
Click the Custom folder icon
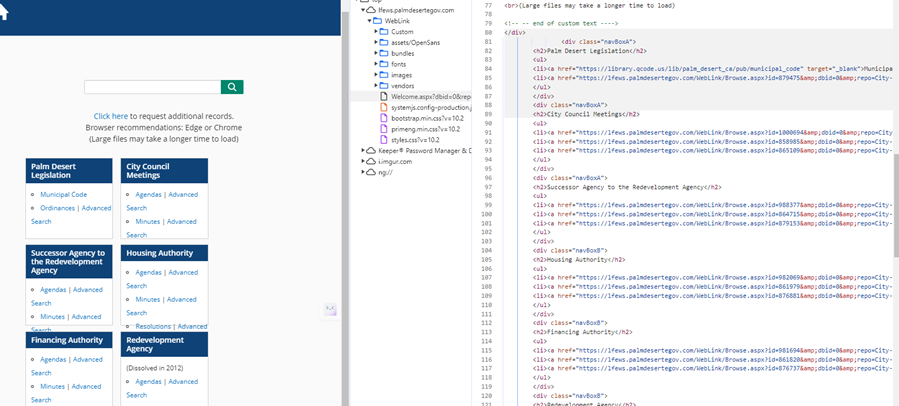click(x=383, y=32)
